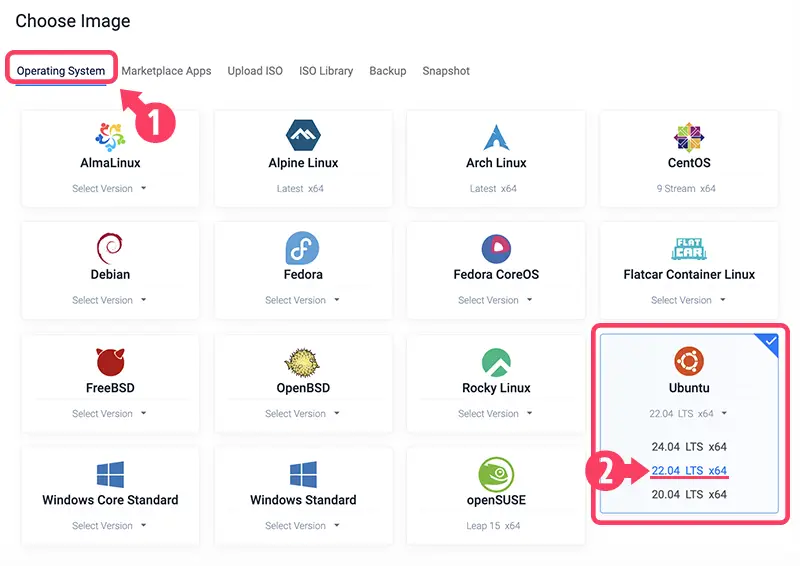The width and height of the screenshot is (800, 566).
Task: Click the Ubuntu name text
Action: (689, 388)
